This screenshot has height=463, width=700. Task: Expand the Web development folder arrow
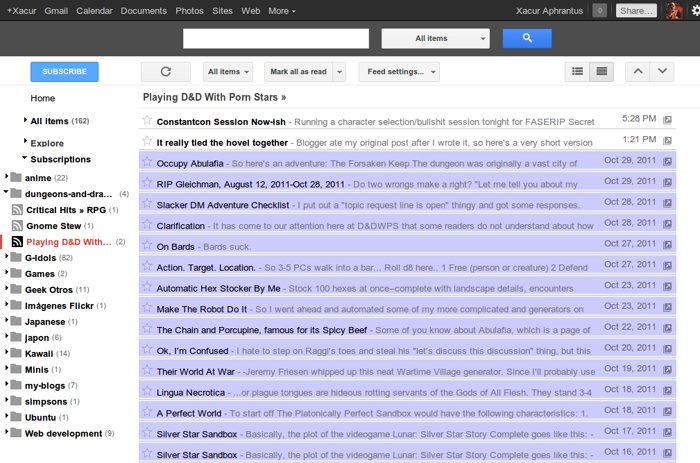coord(6,432)
